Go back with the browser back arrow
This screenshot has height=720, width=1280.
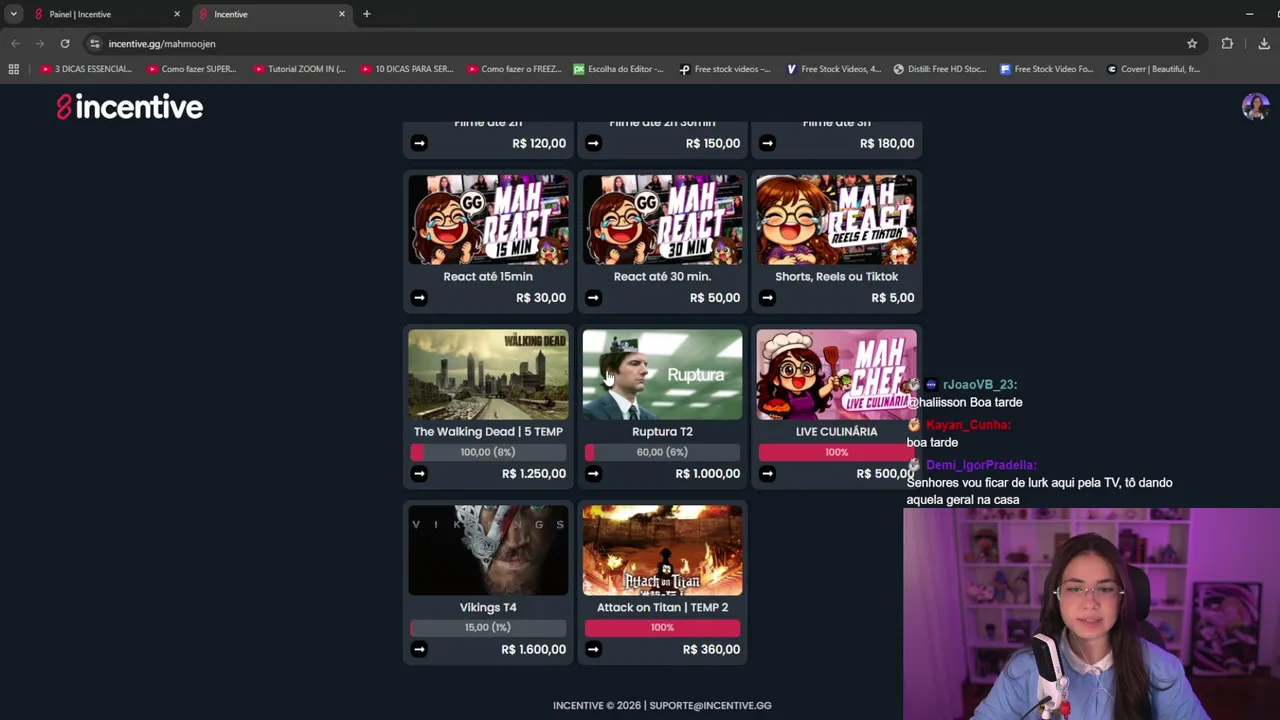pyautogui.click(x=15, y=44)
